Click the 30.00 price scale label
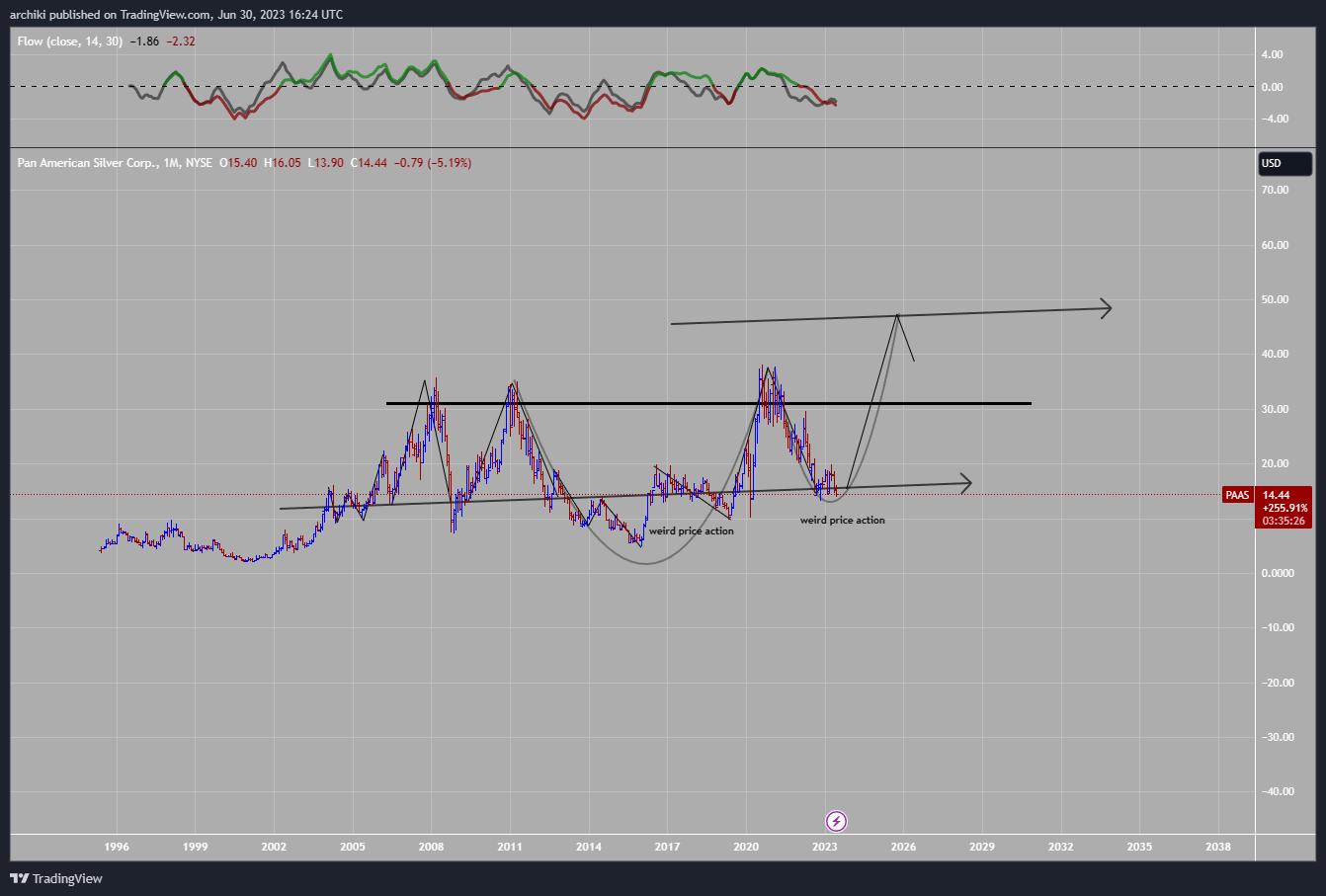Image resolution: width=1326 pixels, height=896 pixels. [x=1276, y=409]
